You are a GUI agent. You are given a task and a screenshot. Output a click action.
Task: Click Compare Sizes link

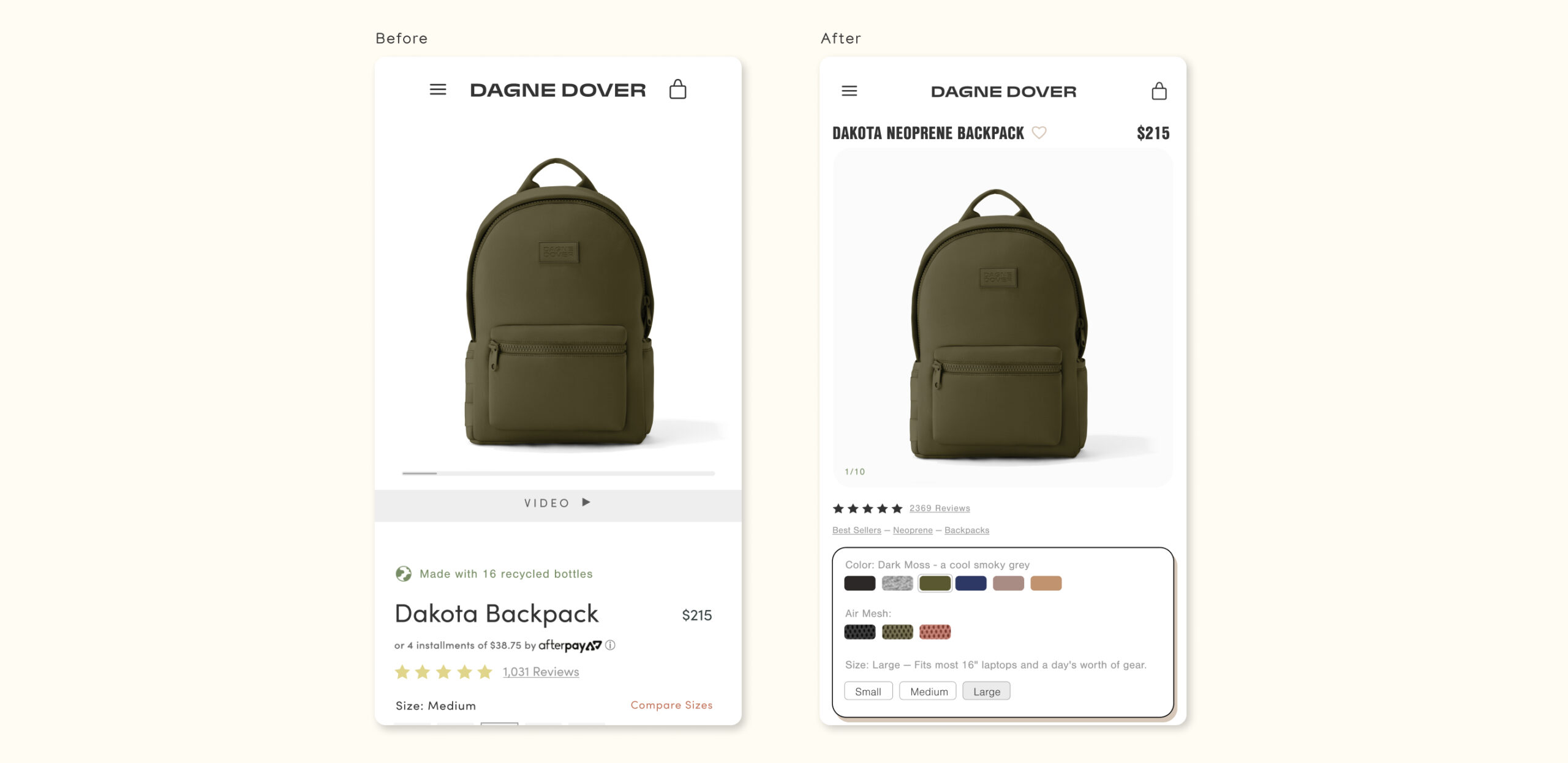[671, 705]
